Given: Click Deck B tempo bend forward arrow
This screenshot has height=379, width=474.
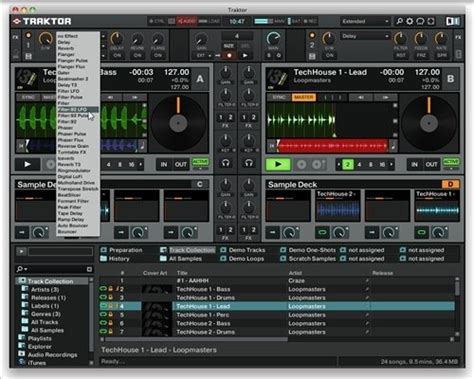Looking at the screenshot, I should click(x=385, y=97).
